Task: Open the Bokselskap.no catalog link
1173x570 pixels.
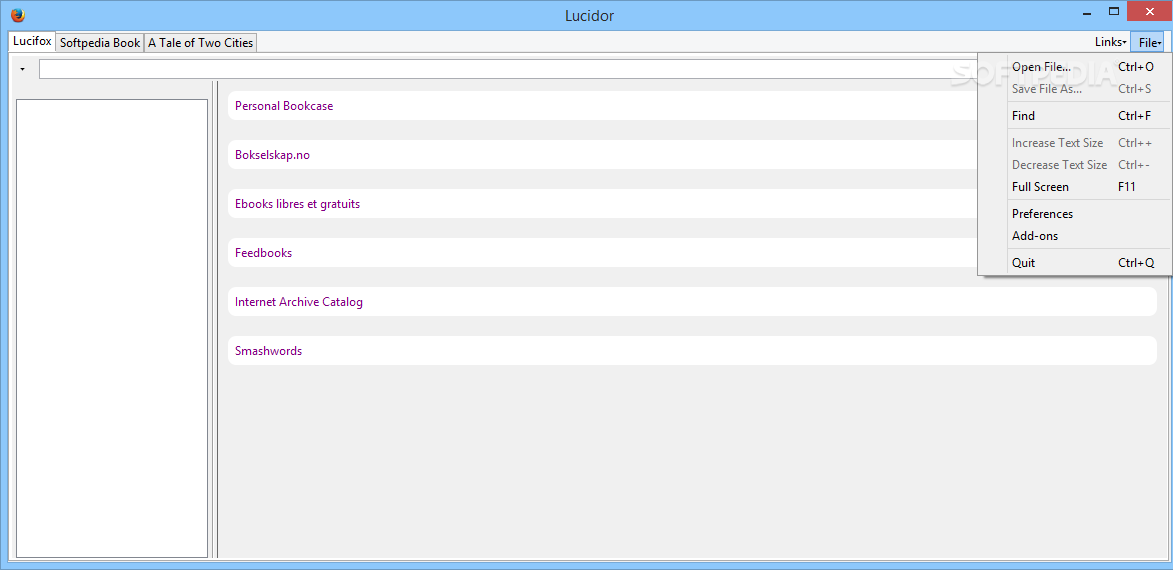Action: click(x=272, y=155)
